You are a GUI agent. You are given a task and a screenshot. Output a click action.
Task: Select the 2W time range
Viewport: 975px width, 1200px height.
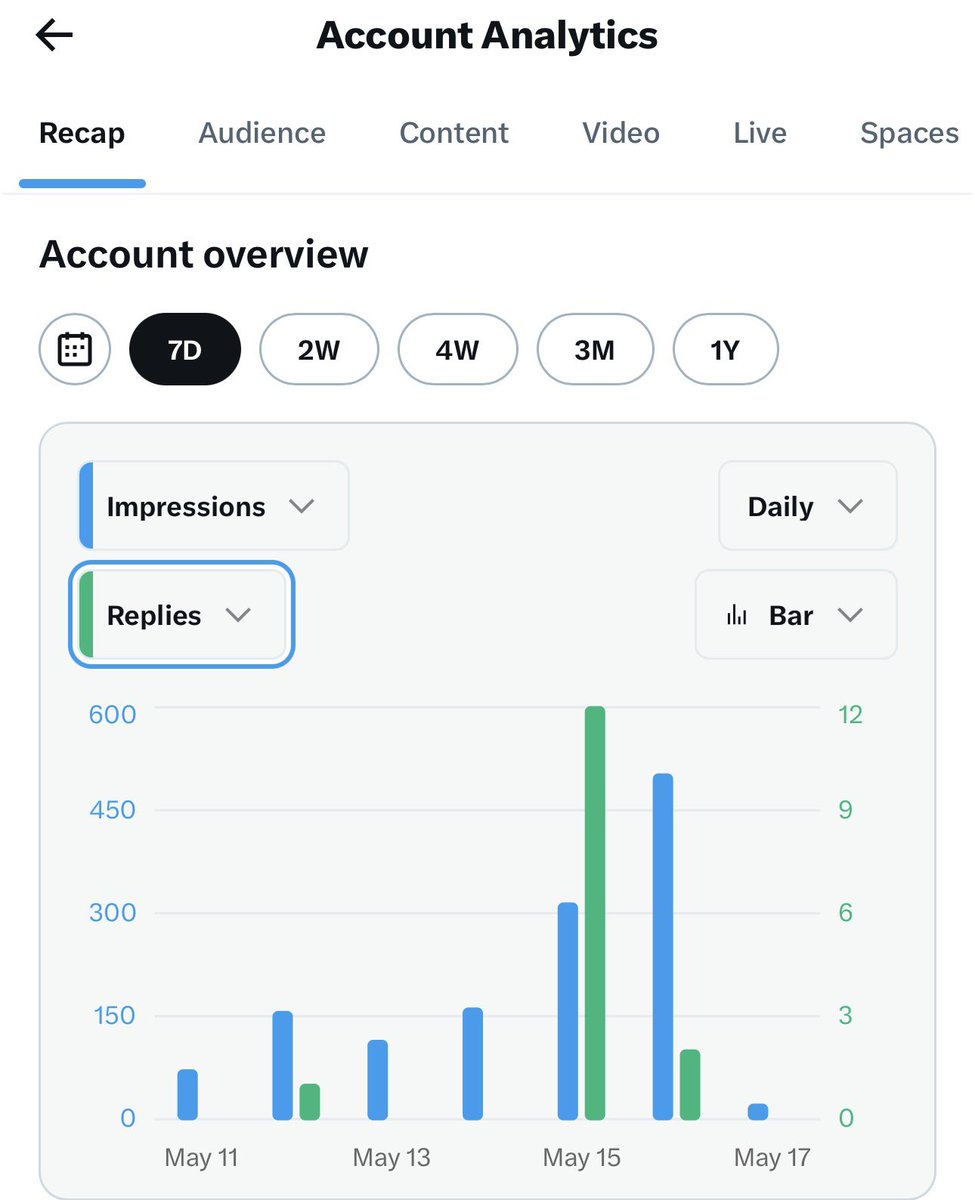pyautogui.click(x=319, y=350)
